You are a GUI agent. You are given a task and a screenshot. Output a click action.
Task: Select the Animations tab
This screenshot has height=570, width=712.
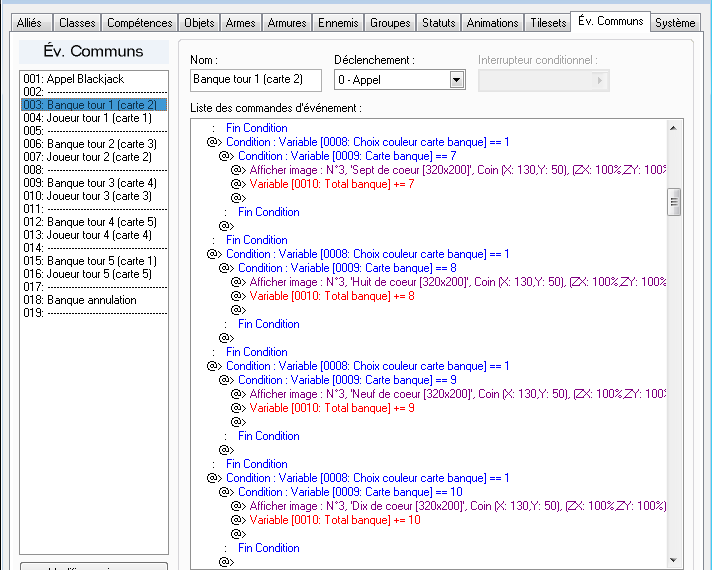pos(492,23)
